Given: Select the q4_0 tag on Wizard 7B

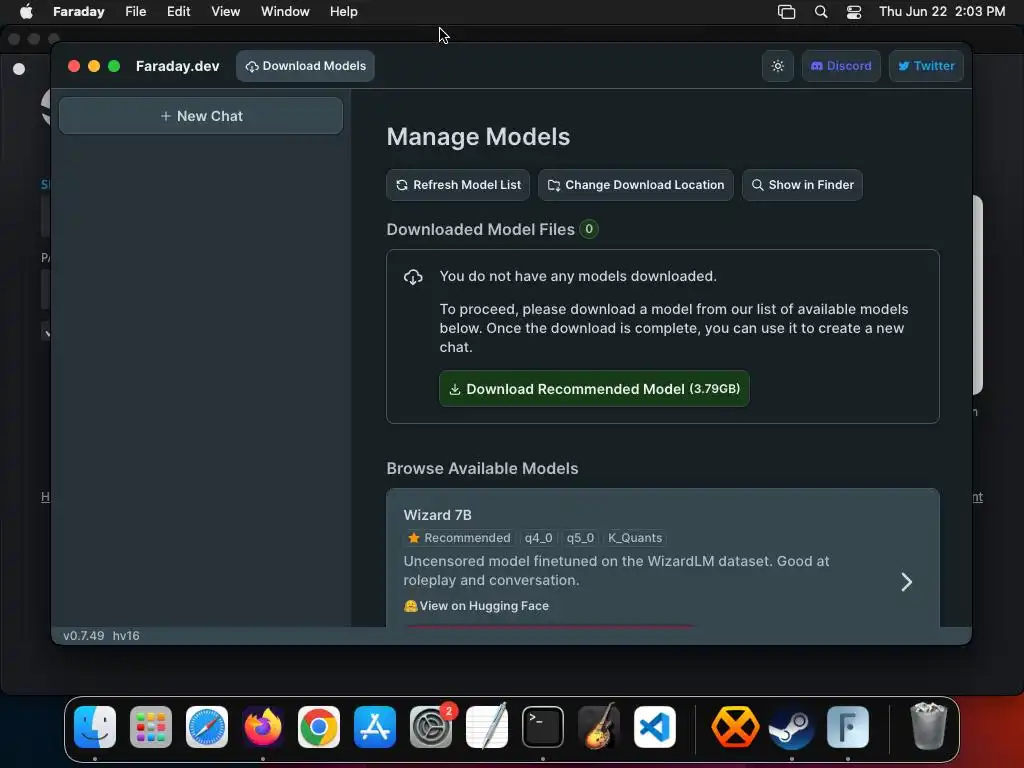Looking at the screenshot, I should pos(538,538).
